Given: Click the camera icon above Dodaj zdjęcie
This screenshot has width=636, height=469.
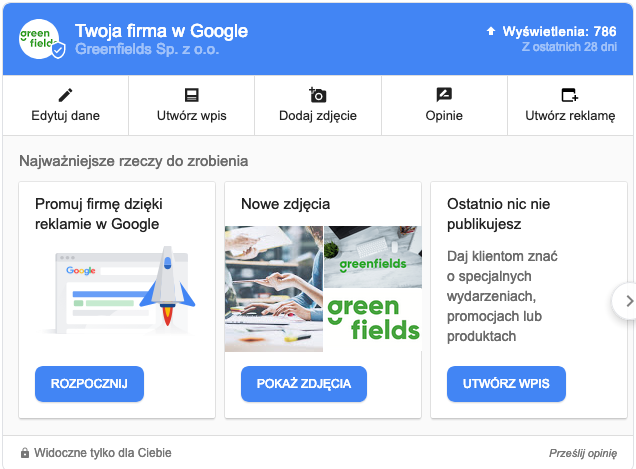Looking at the screenshot, I should [x=318, y=95].
